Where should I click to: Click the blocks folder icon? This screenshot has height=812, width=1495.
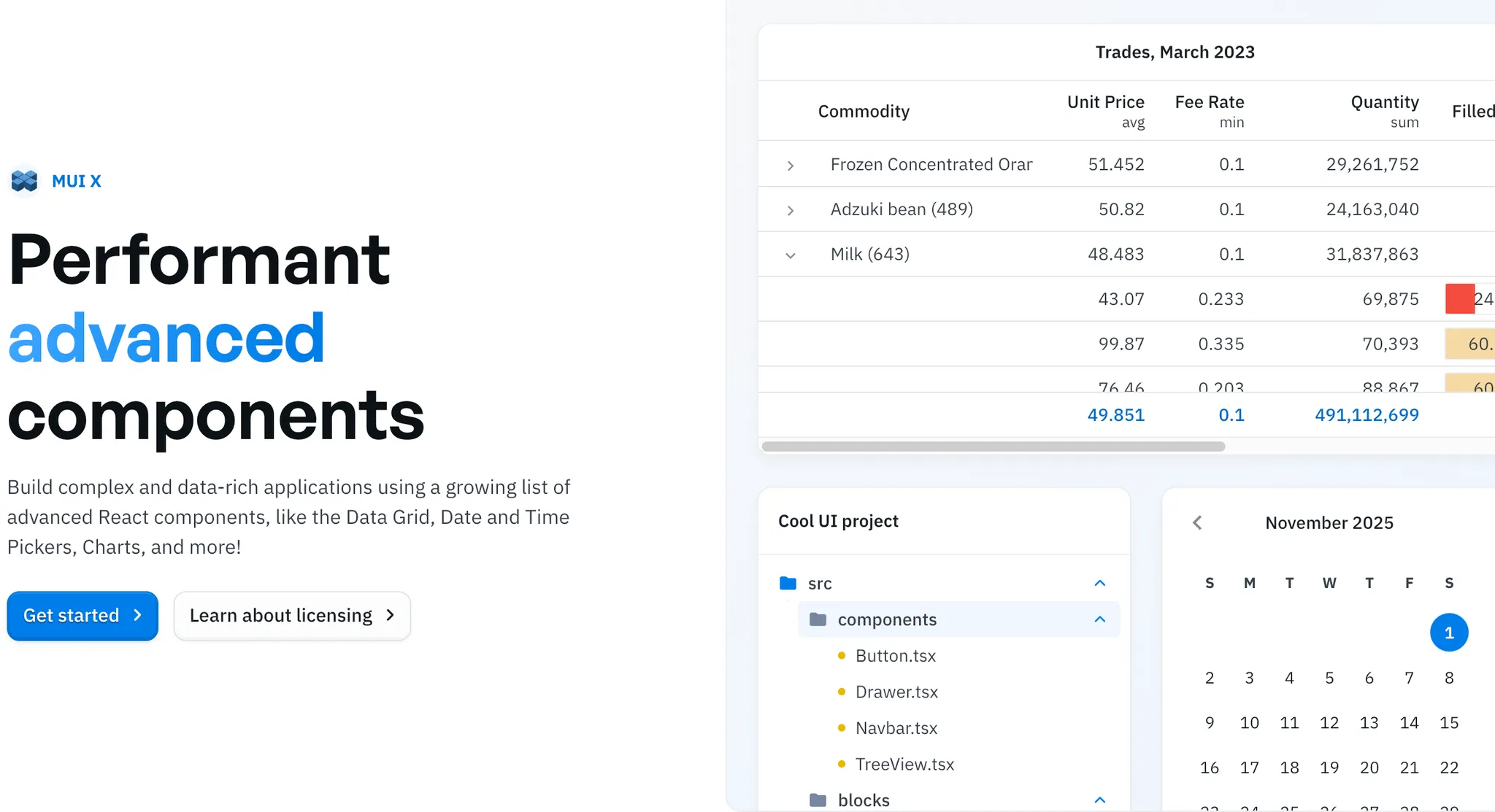click(818, 800)
